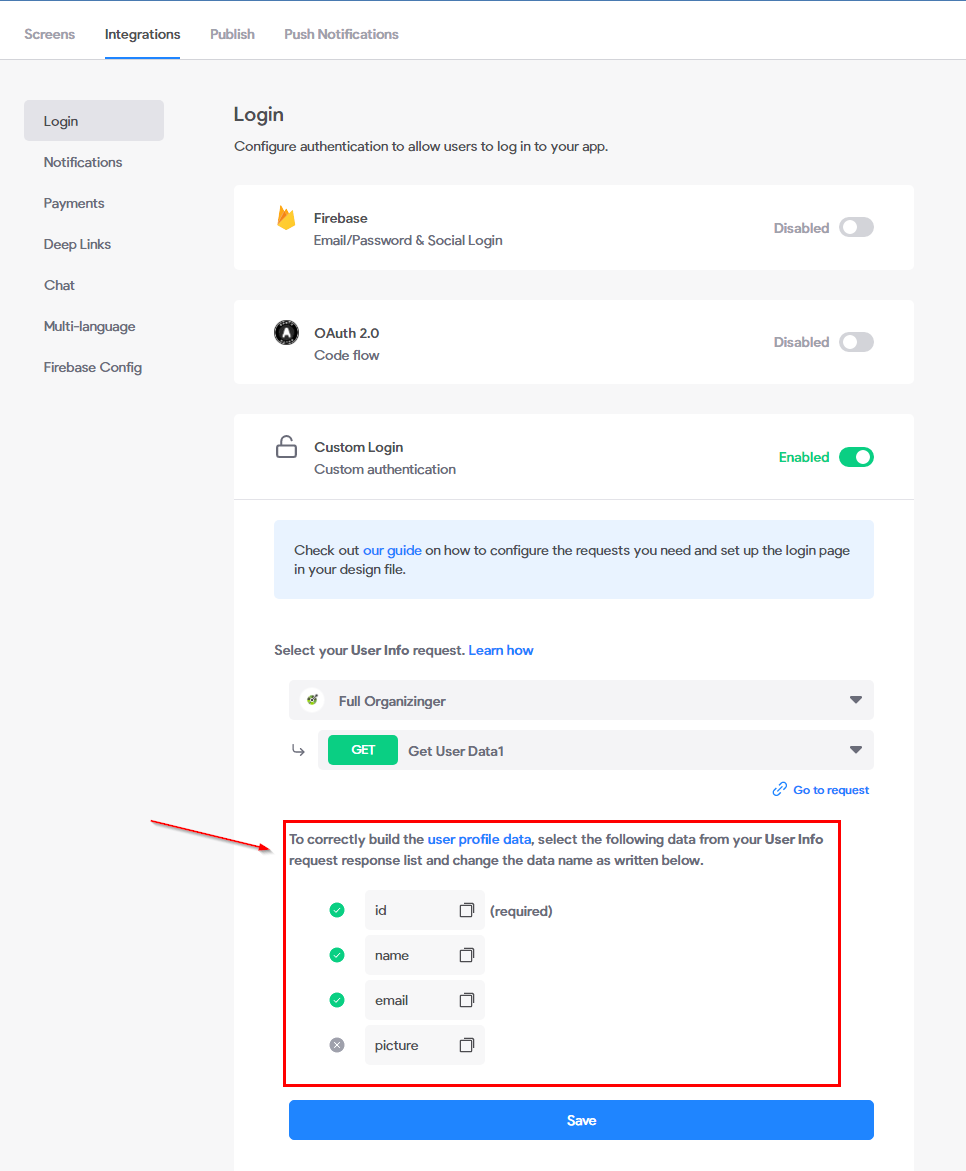966x1171 pixels.
Task: Open the 'our guide' link
Action: (x=392, y=550)
